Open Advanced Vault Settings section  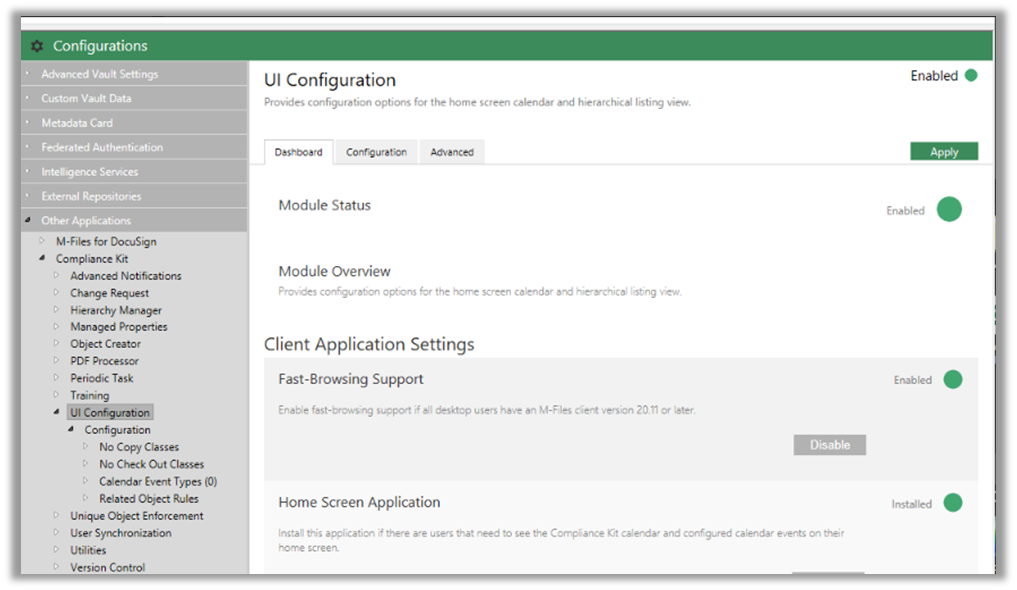click(134, 74)
